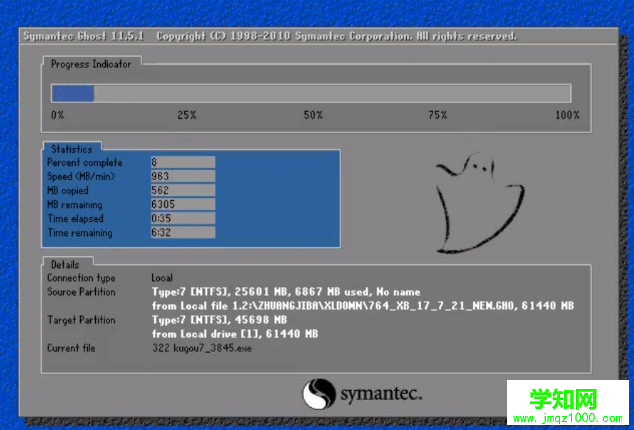Click the 100% progress label

tap(567, 115)
